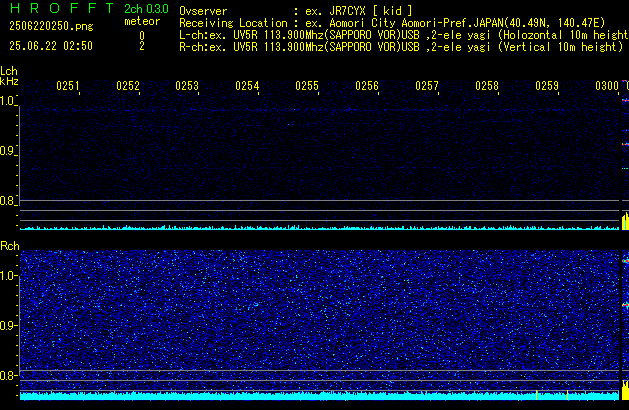Click the yellow level bars right of Rch strip
This screenshot has width=629, height=410.
[x=625, y=390]
